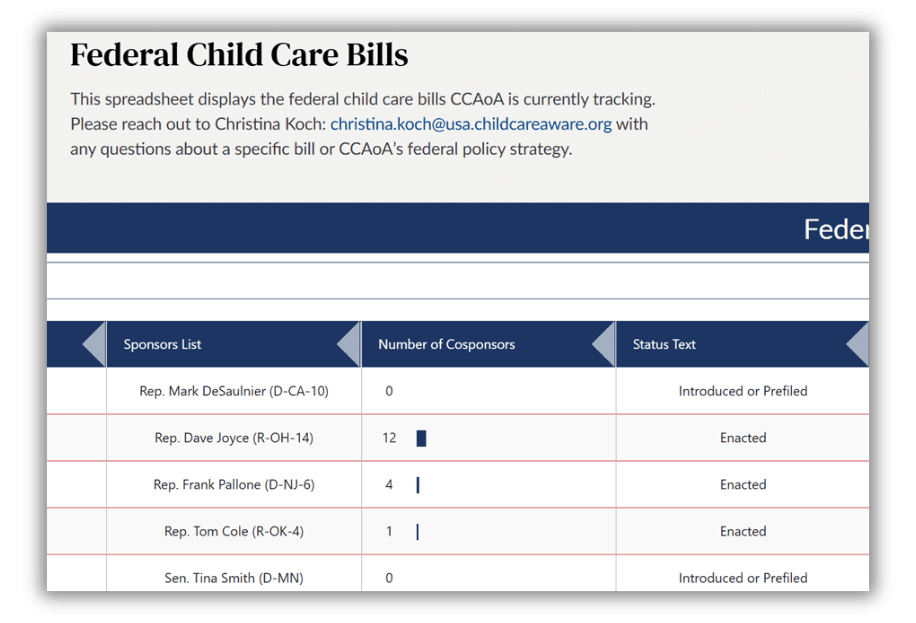Click the gray triangle left of Status Text
916x623 pixels.
604,345
